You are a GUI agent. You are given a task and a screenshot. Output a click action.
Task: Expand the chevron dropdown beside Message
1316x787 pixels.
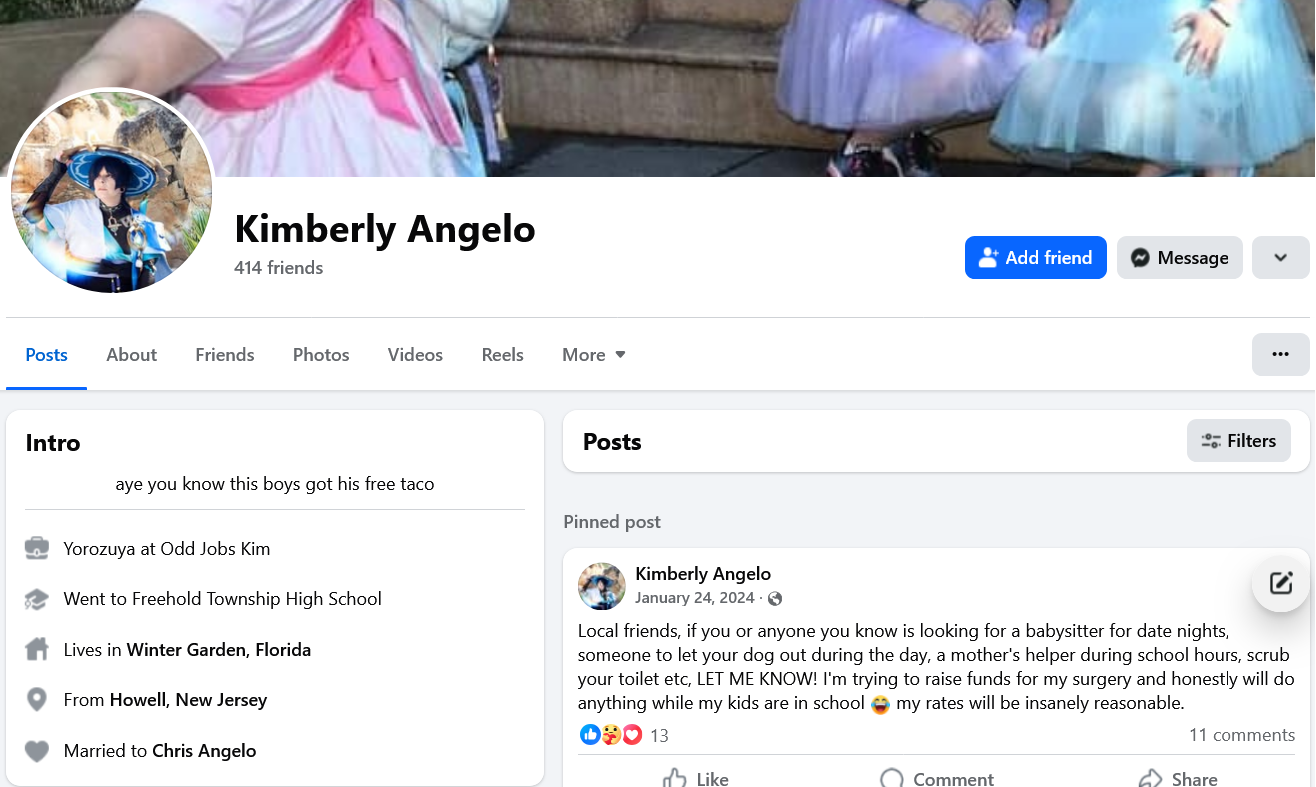[x=1280, y=257]
